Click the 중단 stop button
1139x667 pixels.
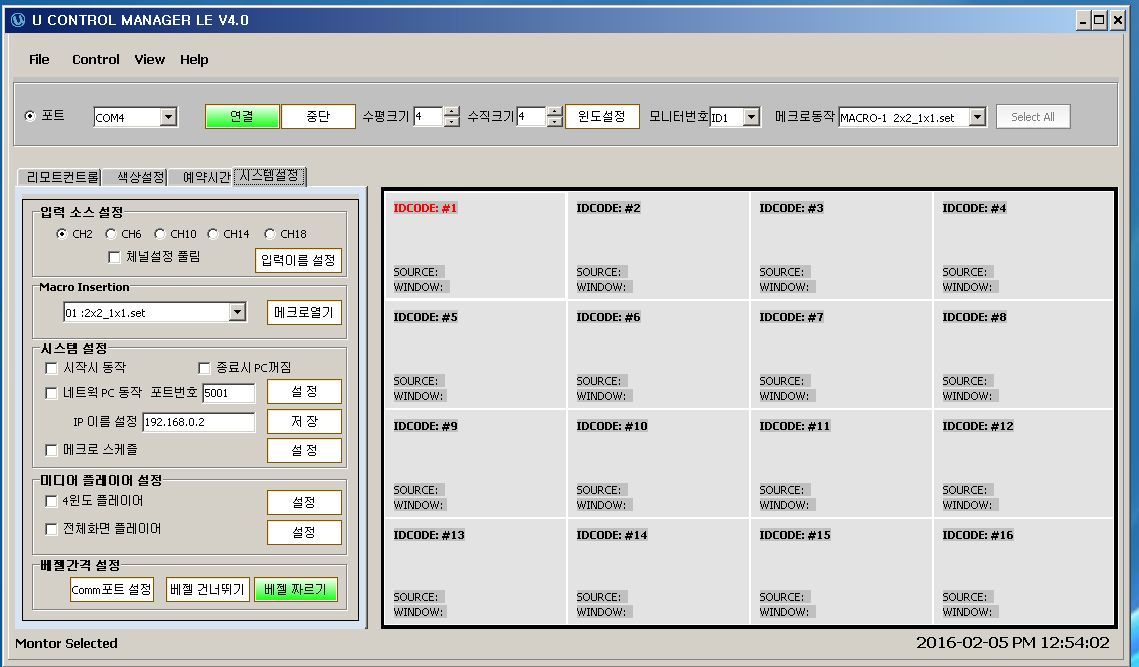pyautogui.click(x=318, y=116)
